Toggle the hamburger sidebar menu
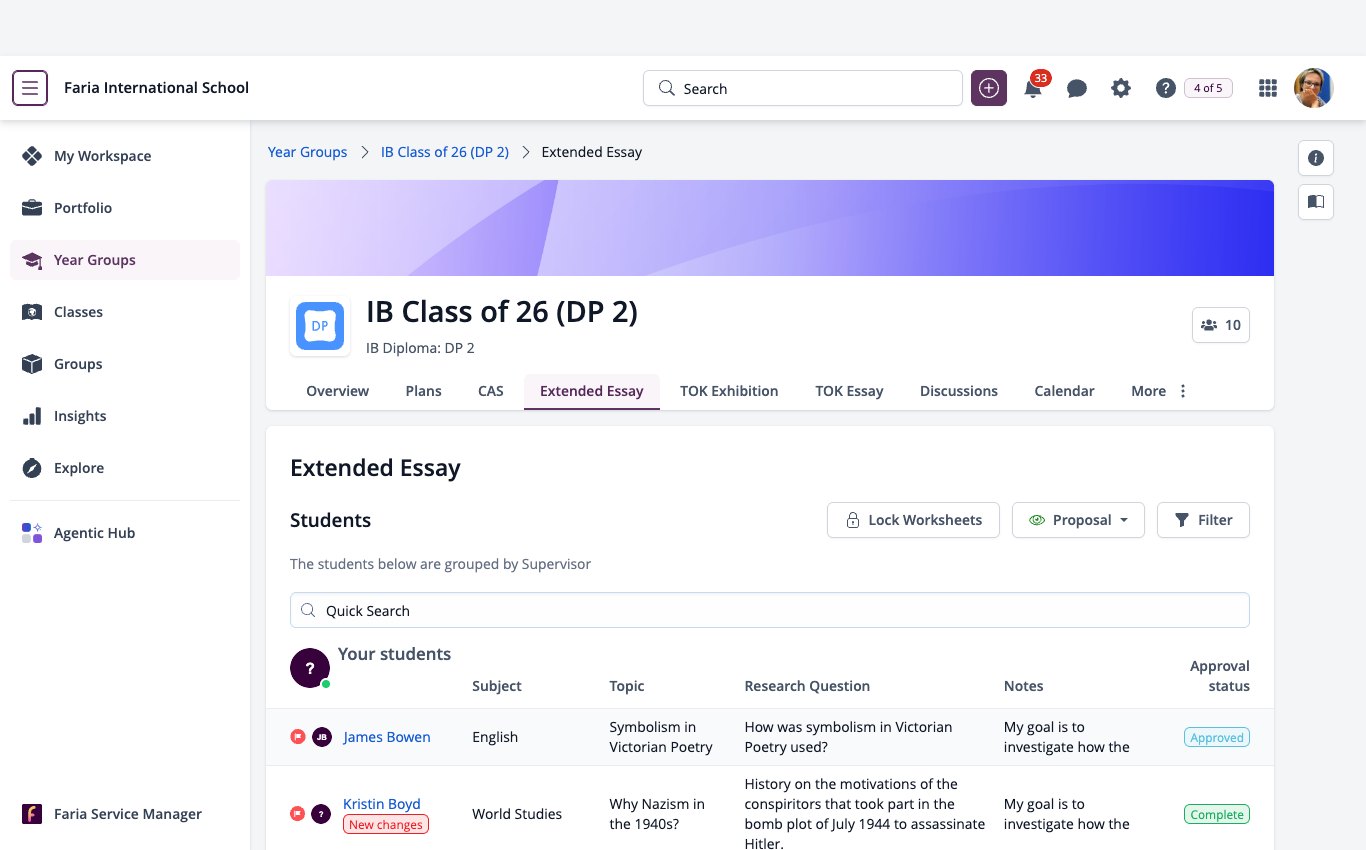The height and width of the screenshot is (850, 1366). click(30, 88)
